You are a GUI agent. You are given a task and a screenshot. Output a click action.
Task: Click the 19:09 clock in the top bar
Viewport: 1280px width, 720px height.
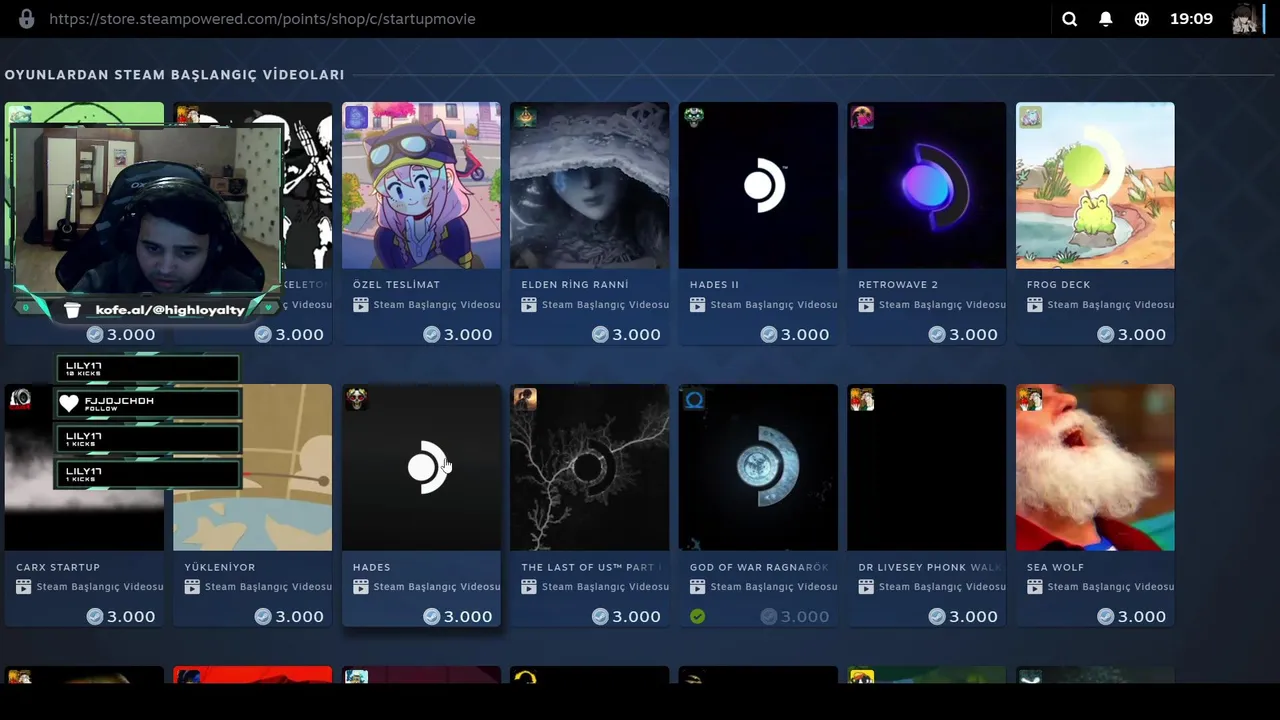(x=1191, y=19)
